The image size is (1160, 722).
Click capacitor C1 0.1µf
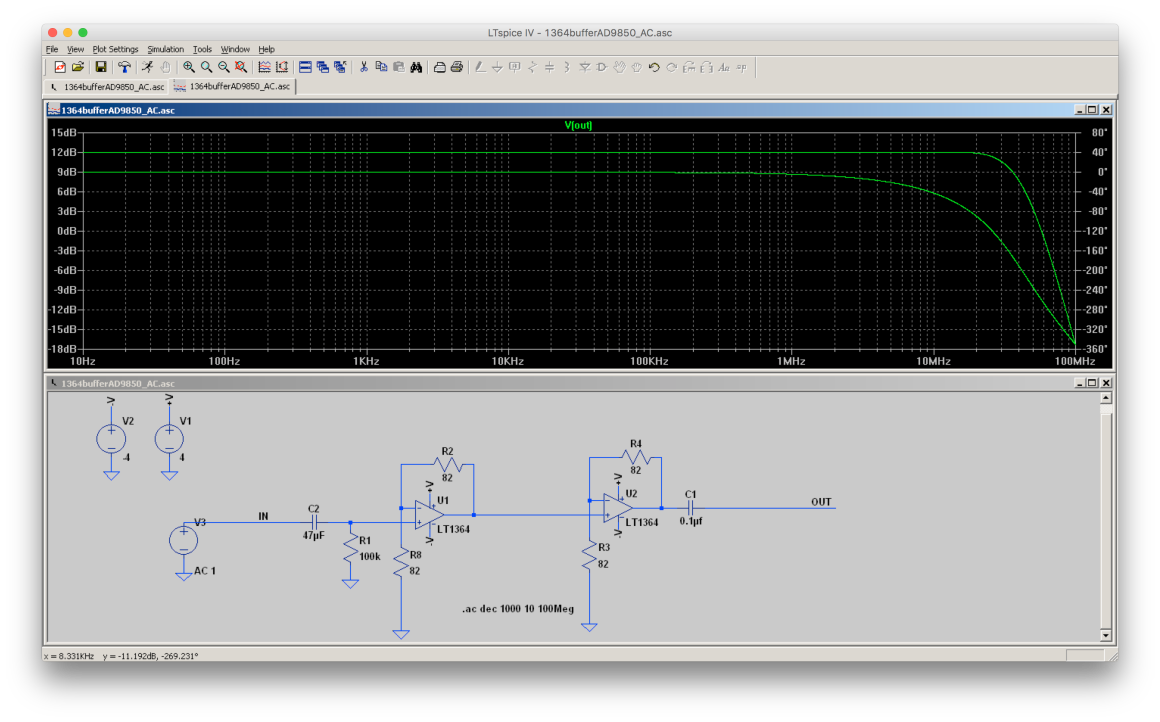pos(690,508)
